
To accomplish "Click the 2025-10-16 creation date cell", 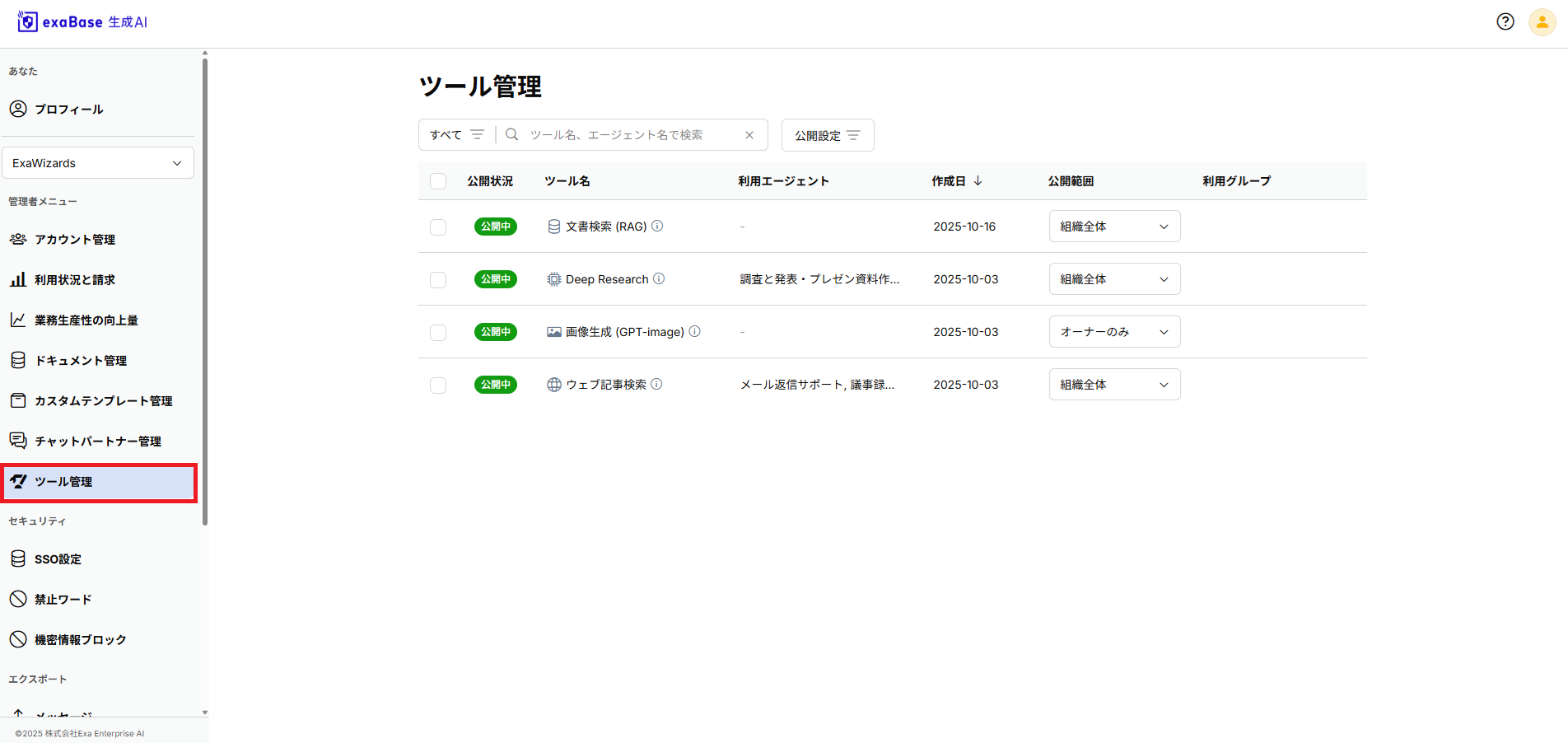I will [x=964, y=227].
